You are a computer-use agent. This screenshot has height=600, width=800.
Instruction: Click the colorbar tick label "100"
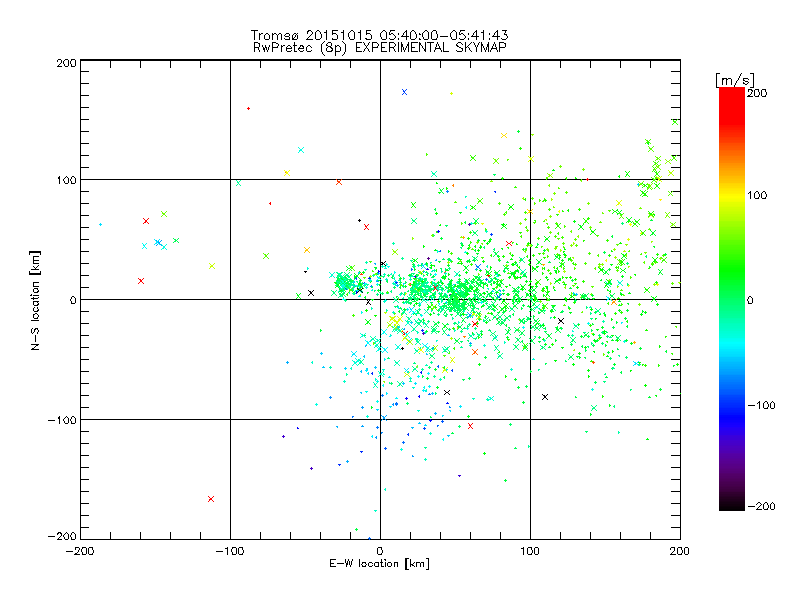click(x=757, y=195)
